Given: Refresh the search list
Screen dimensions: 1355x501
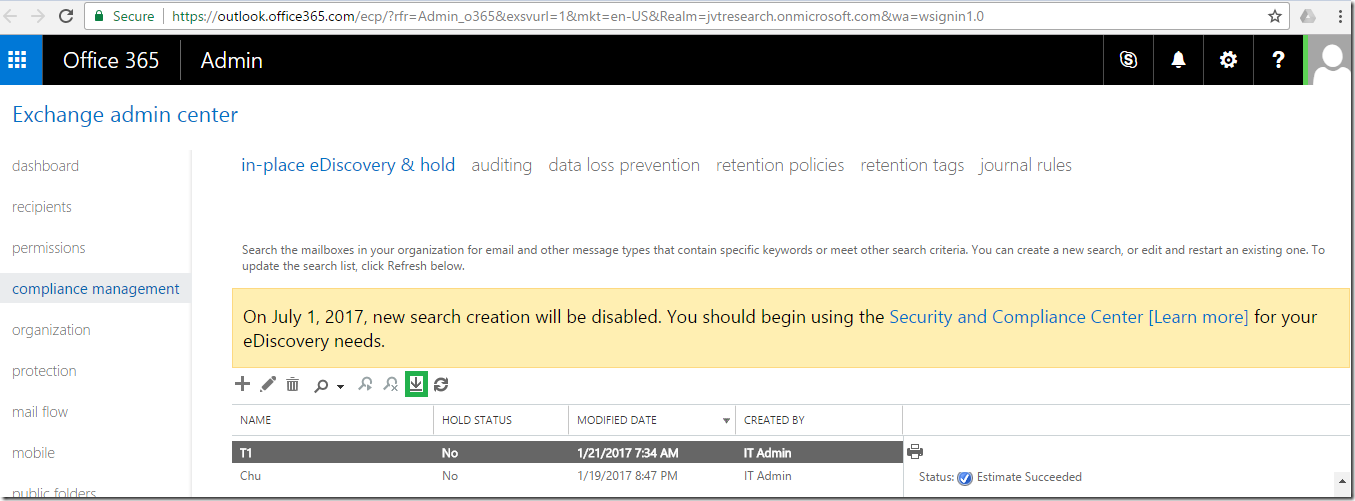Looking at the screenshot, I should (441, 384).
